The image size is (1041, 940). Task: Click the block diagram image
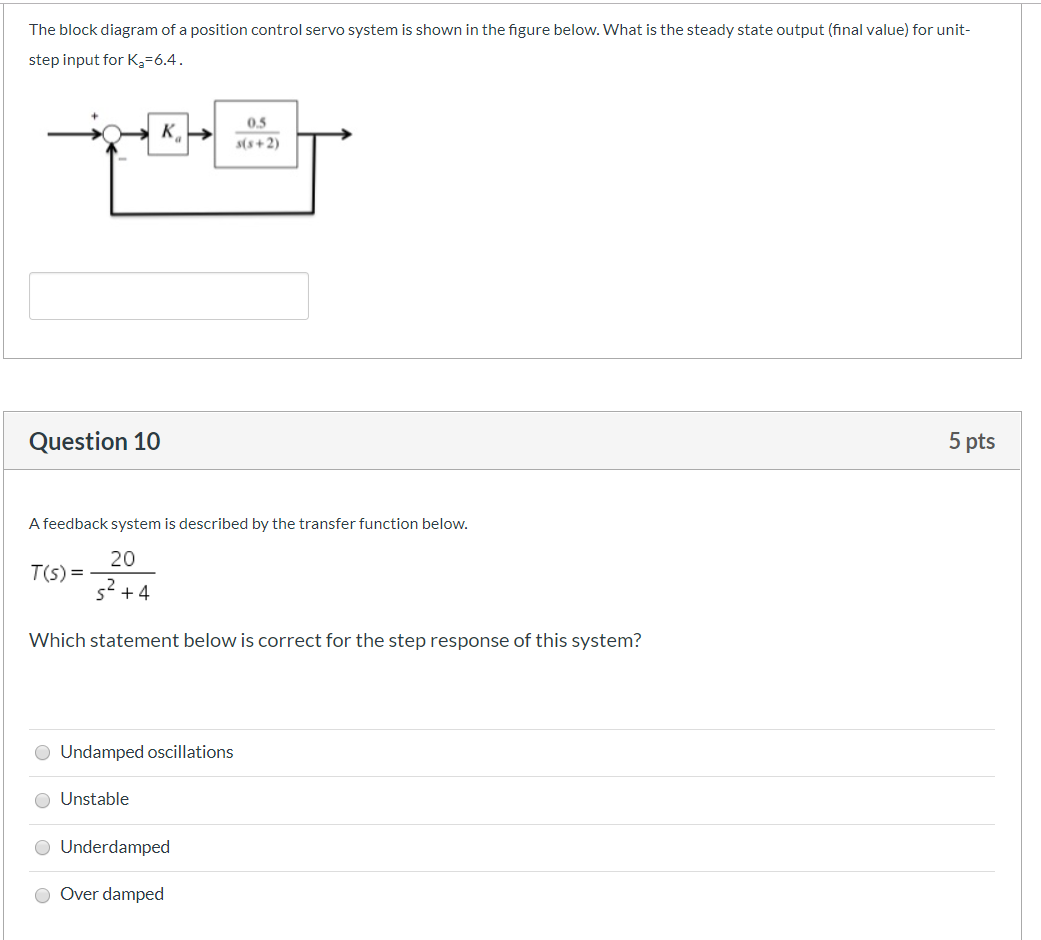[x=200, y=160]
